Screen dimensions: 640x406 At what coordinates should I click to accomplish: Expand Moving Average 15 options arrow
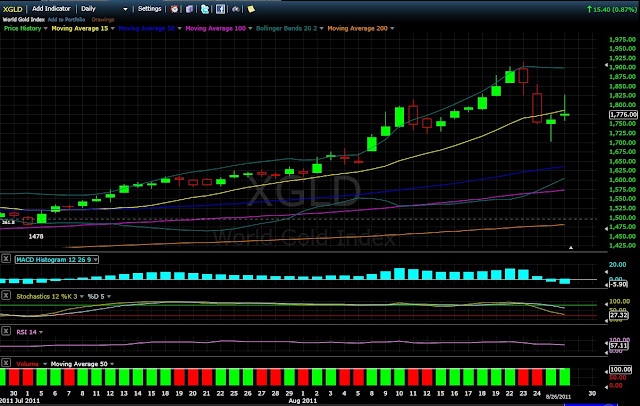[113, 29]
